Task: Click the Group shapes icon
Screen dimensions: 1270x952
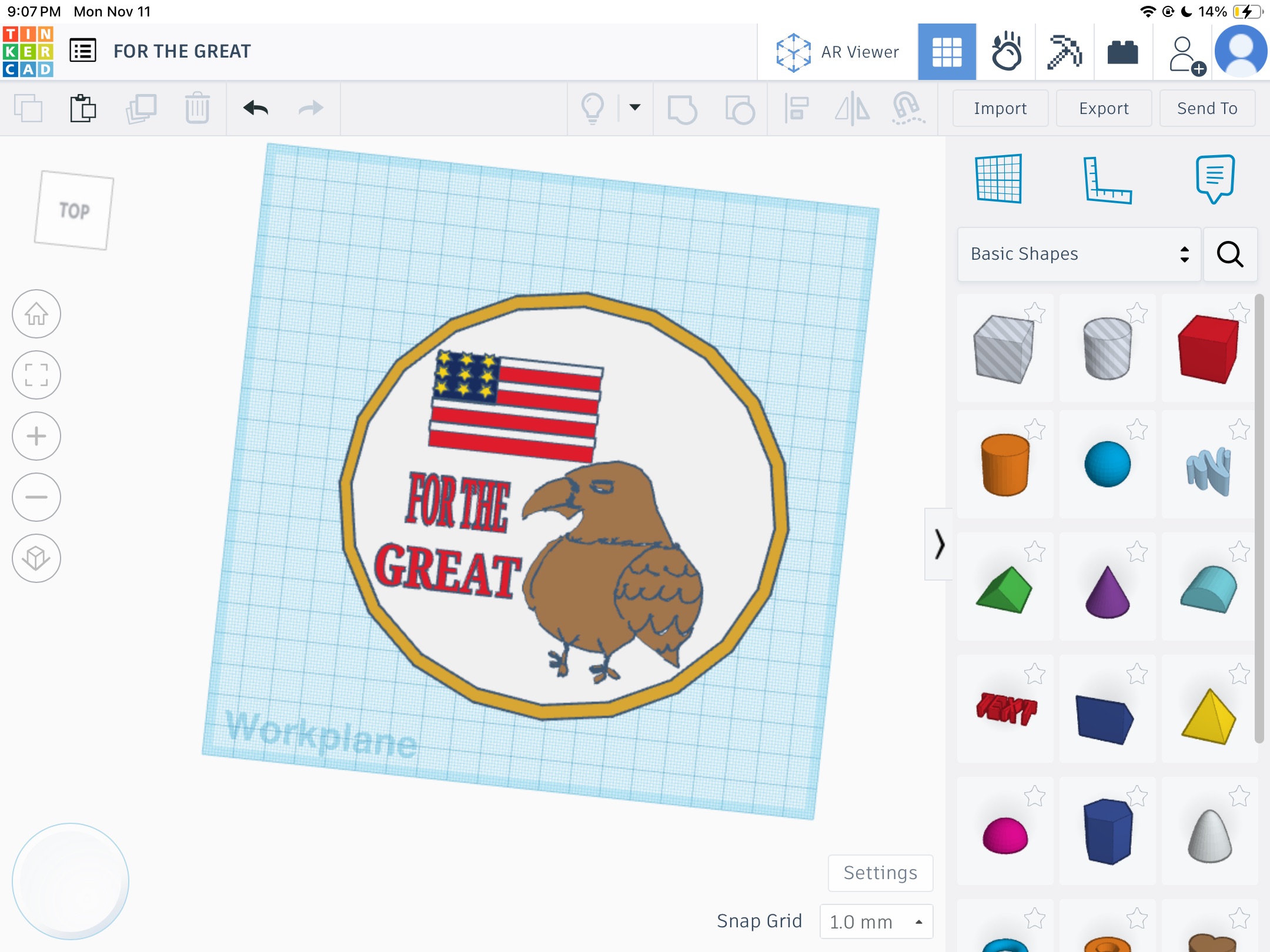Action: [x=682, y=109]
